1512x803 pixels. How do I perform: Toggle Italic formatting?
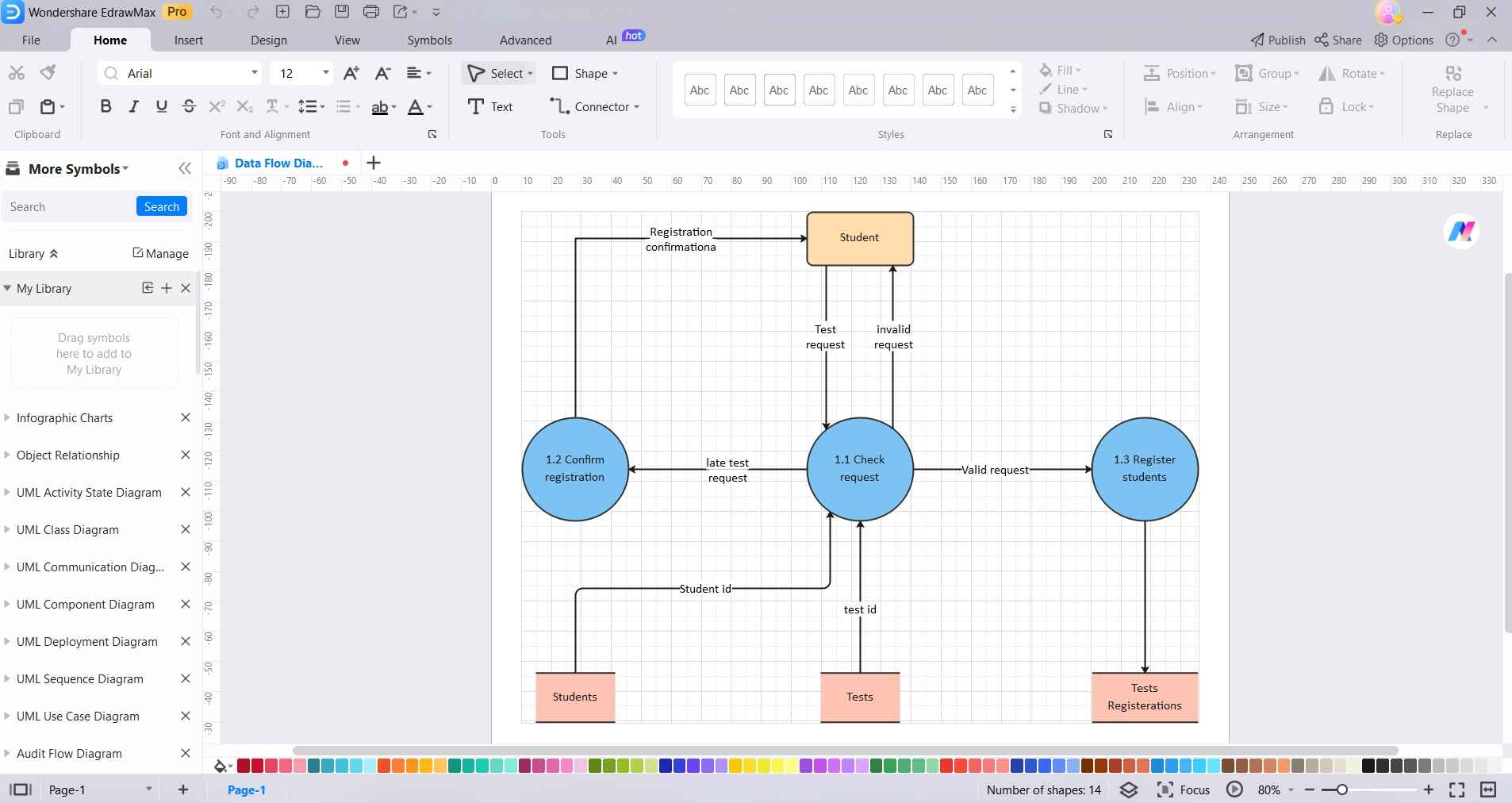133,106
